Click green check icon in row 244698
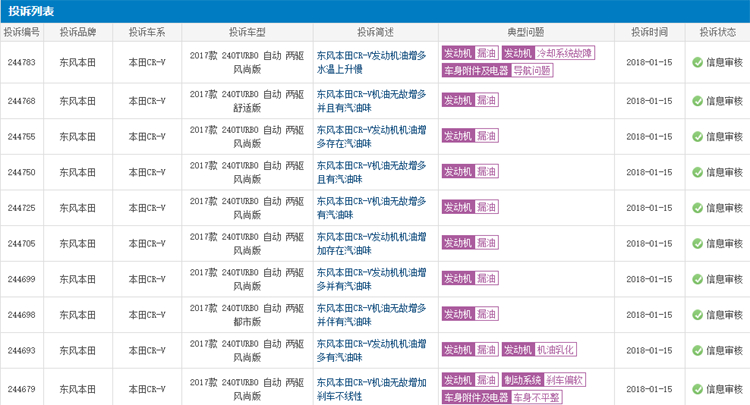The height and width of the screenshot is (405, 750). tap(697, 315)
